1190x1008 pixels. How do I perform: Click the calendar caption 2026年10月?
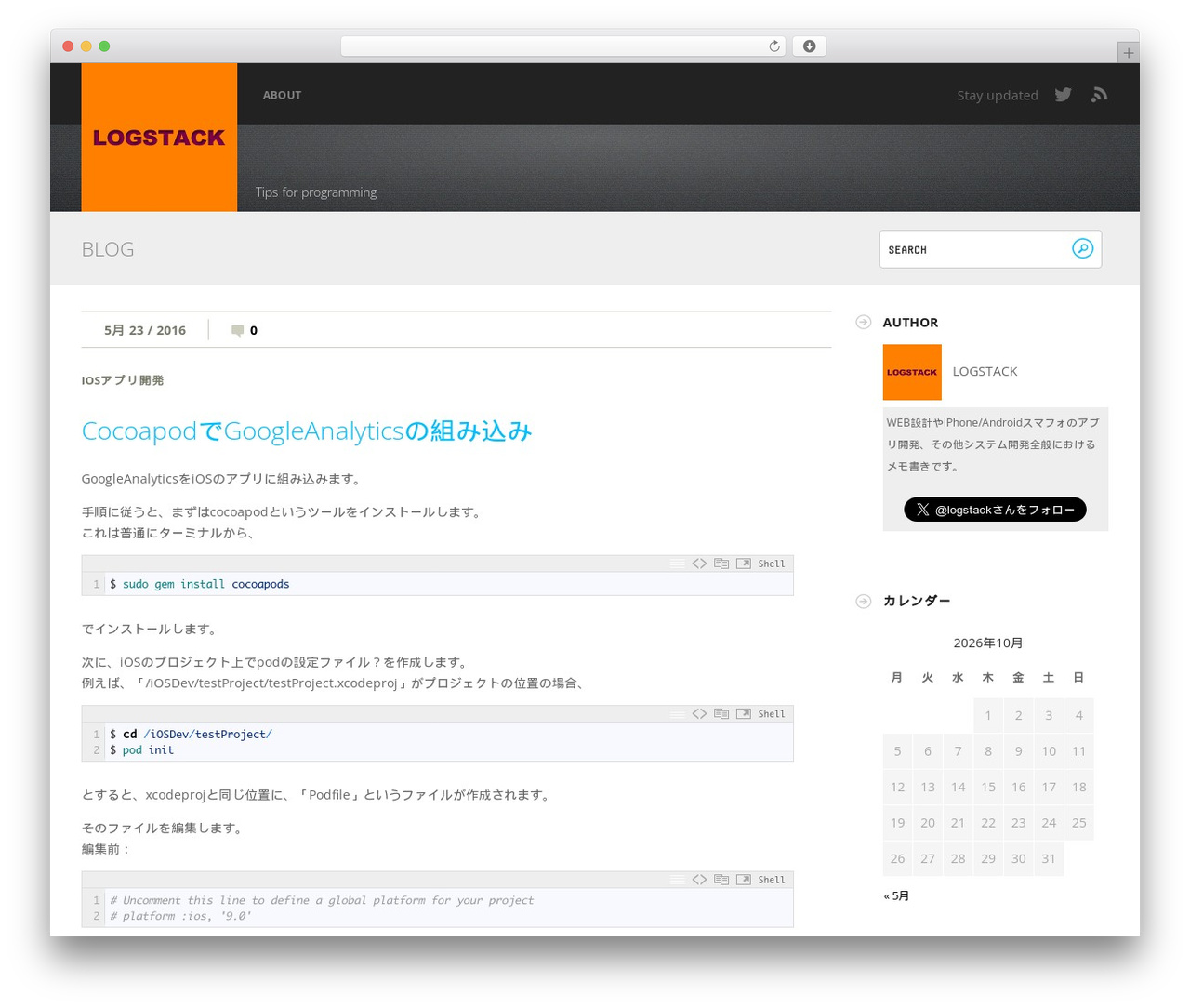pos(988,643)
